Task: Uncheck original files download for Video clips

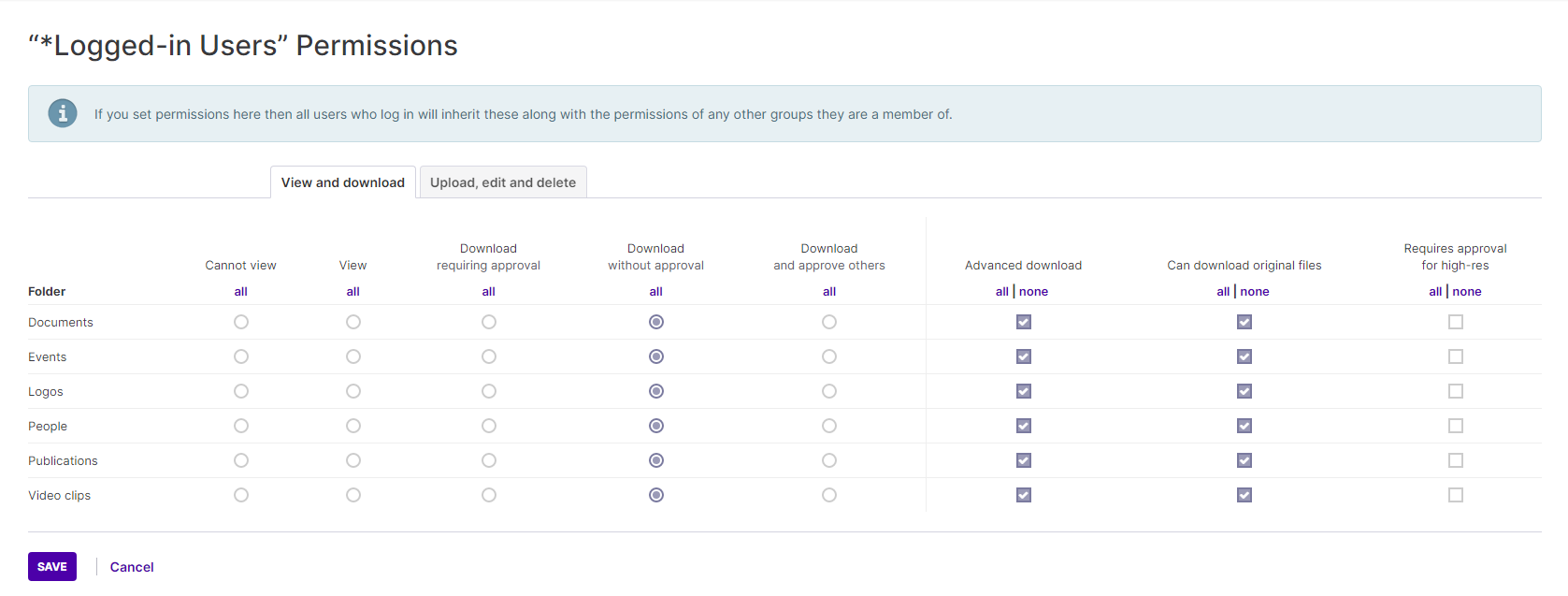Action: pos(1244,495)
